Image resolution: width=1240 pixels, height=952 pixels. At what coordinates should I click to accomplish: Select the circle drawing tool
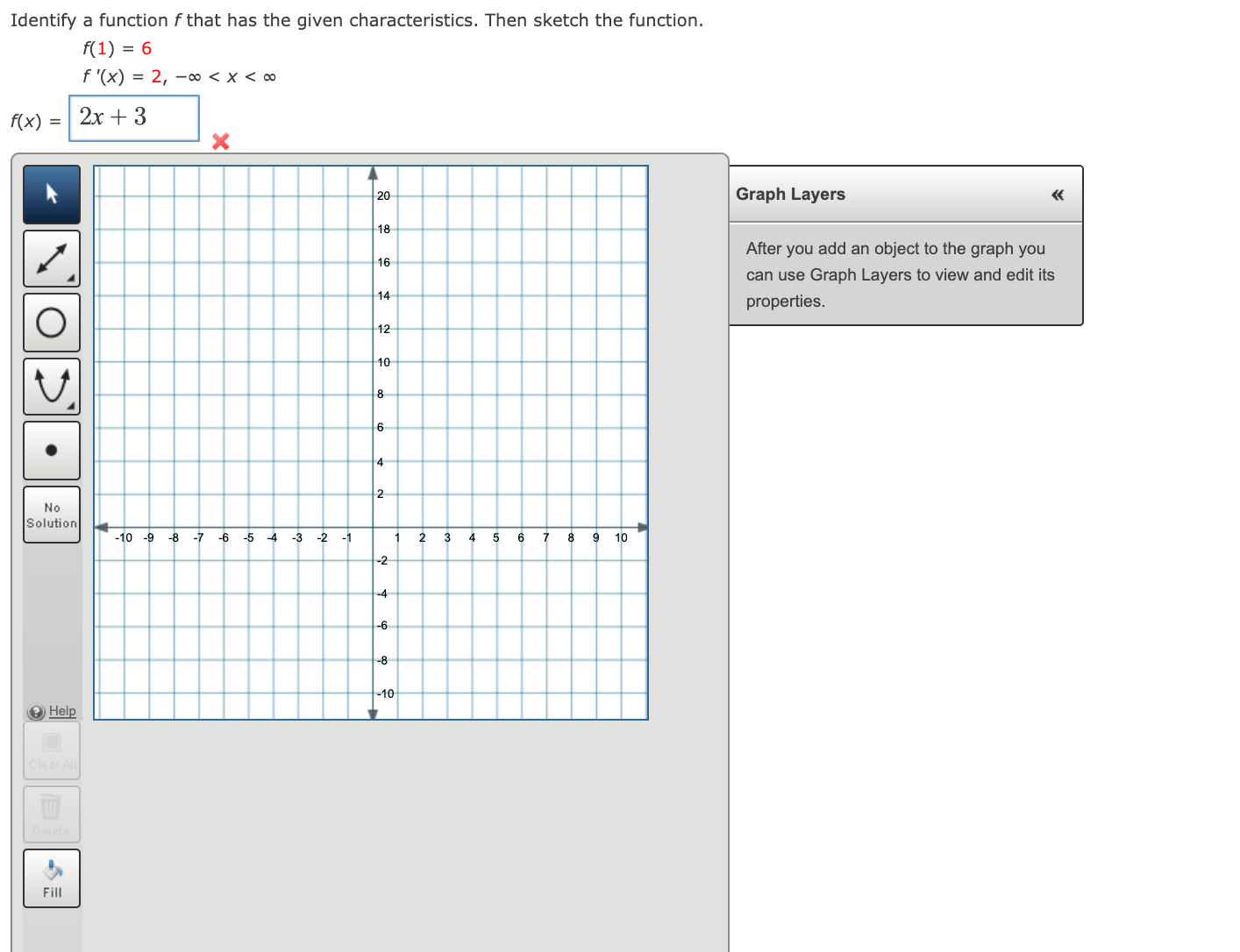pos(50,323)
